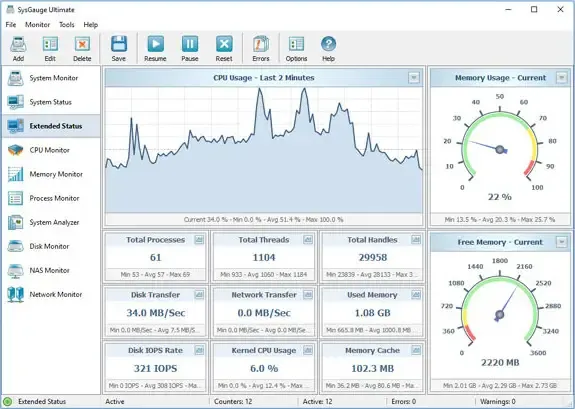Open the Tools menu
The width and height of the screenshot is (575, 409).
pyautogui.click(x=67, y=25)
